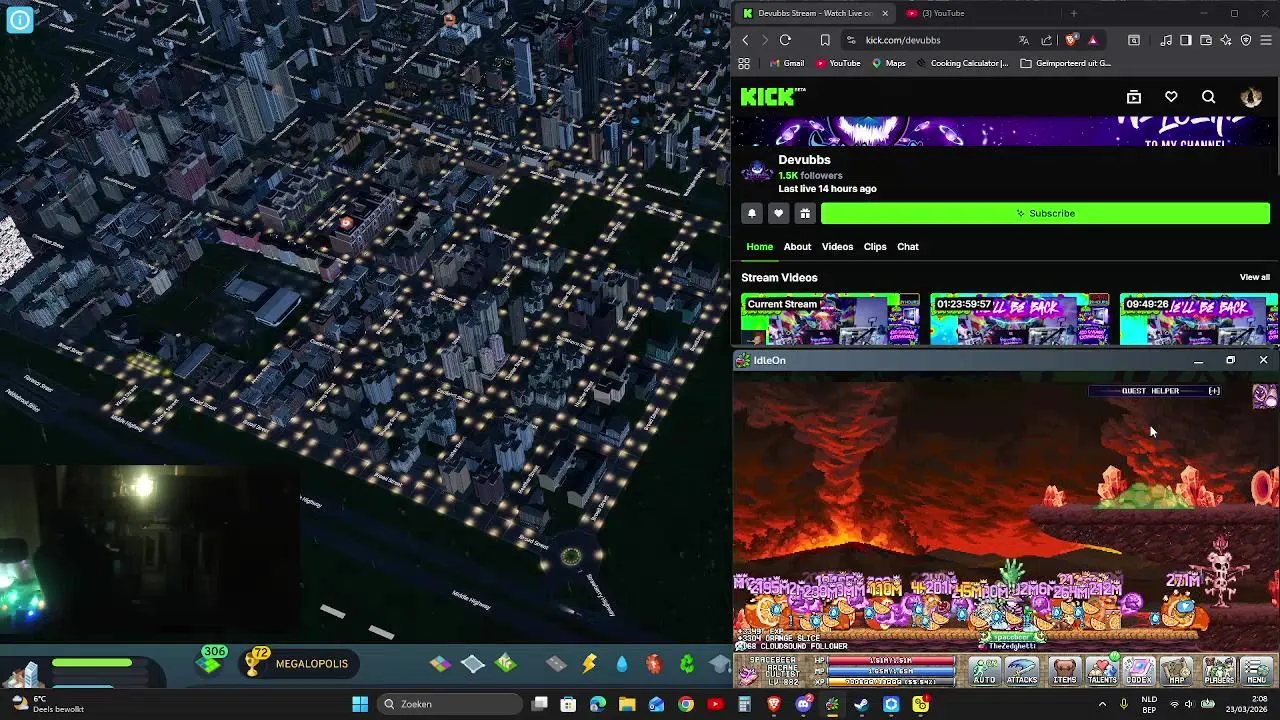
Task: Switch to the Home tab on Kick
Action: point(759,247)
